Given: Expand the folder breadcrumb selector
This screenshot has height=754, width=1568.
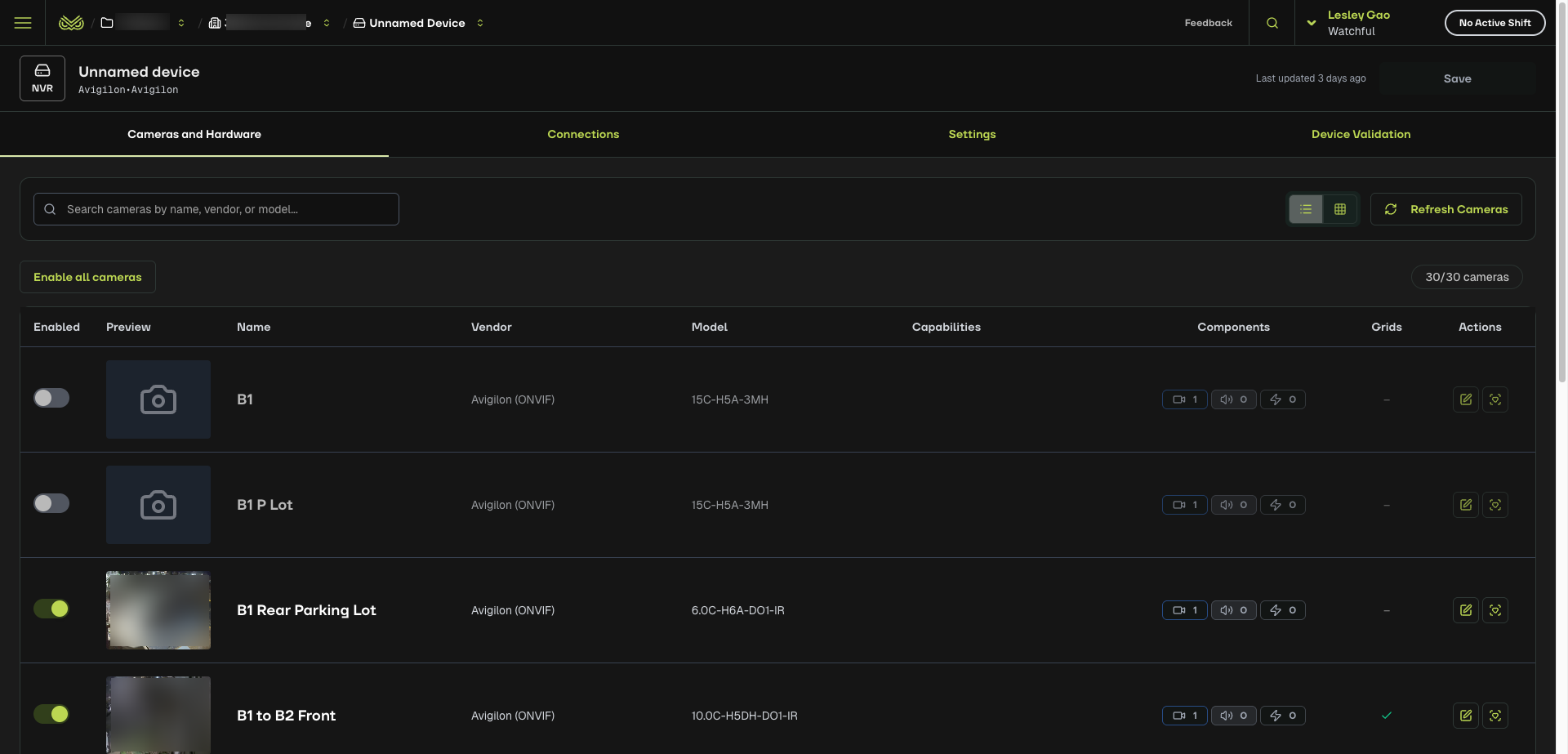Looking at the screenshot, I should tap(181, 23).
